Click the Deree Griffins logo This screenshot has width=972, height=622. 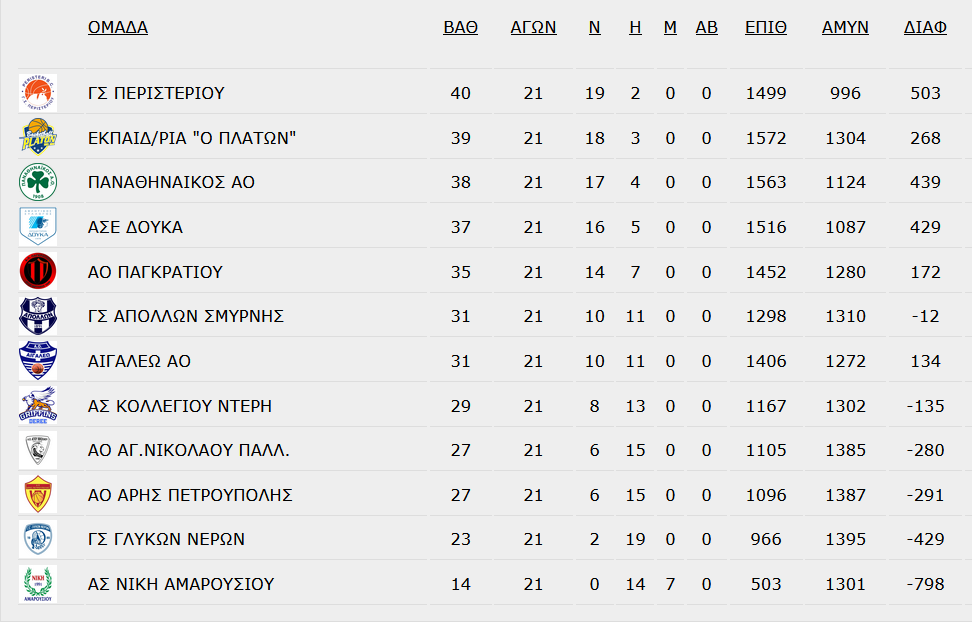tap(38, 405)
